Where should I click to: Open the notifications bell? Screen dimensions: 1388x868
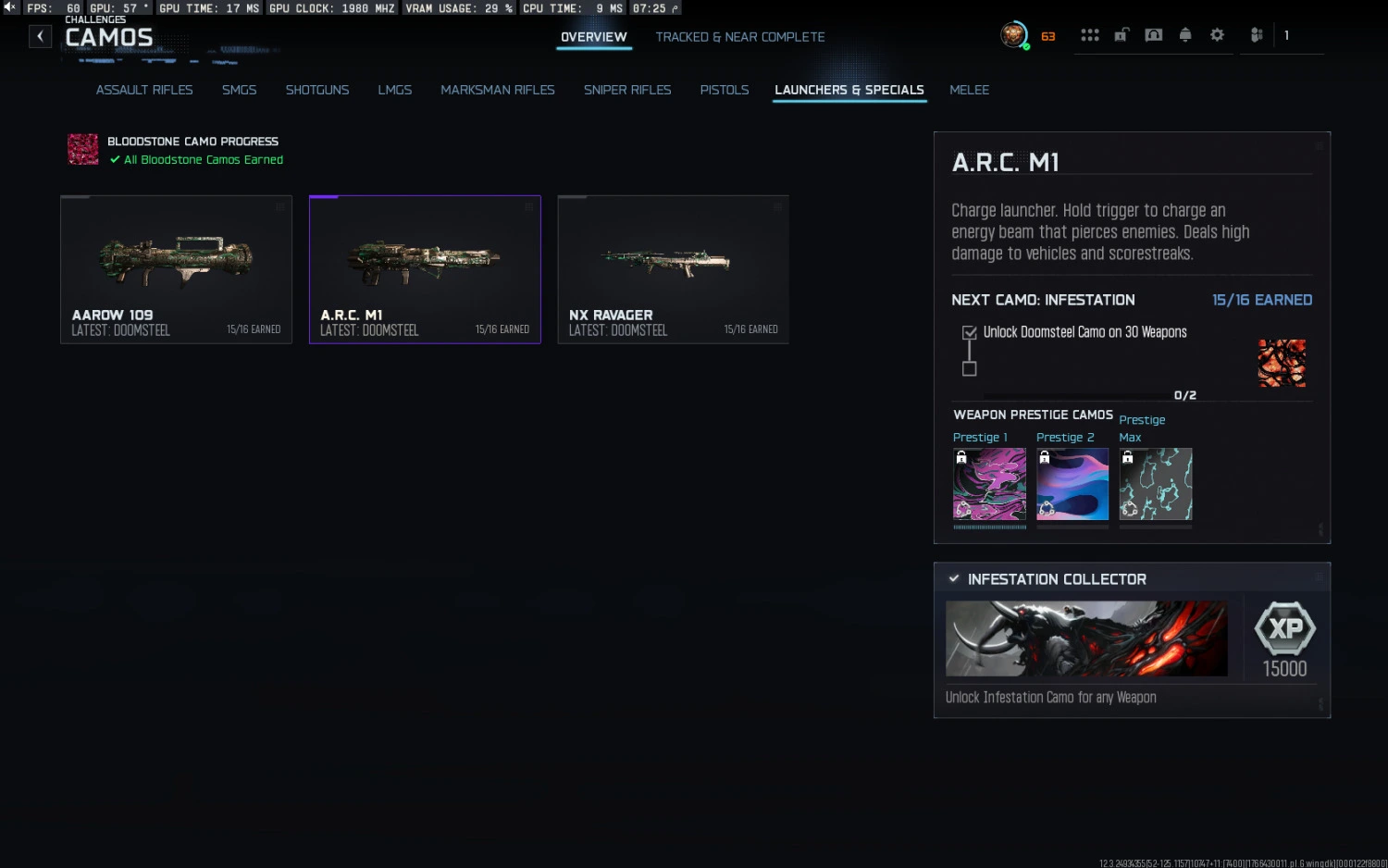pos(1185,35)
